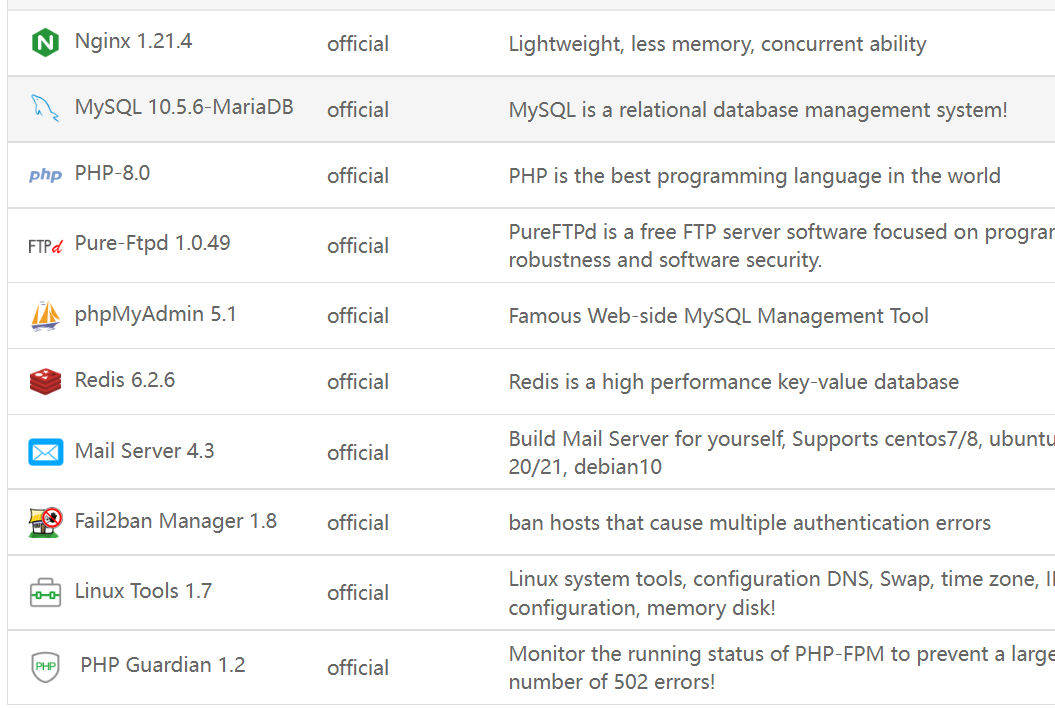
Task: Click the Linux Tools 1.7 name
Action: coord(143,591)
